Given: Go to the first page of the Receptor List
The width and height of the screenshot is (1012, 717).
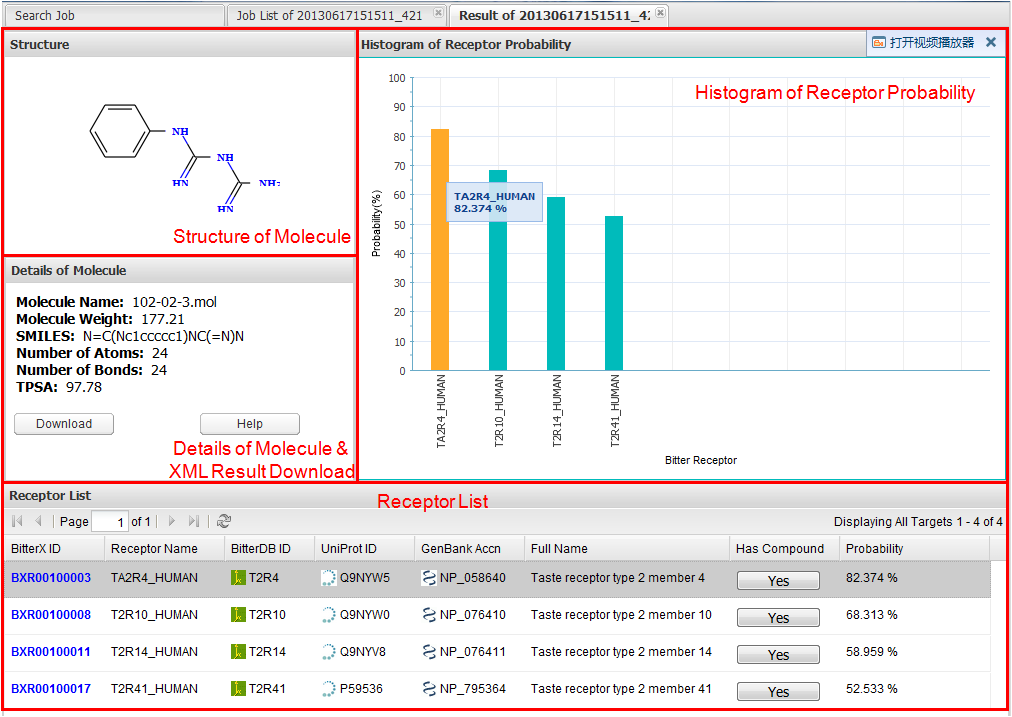Looking at the screenshot, I should pyautogui.click(x=17, y=521).
